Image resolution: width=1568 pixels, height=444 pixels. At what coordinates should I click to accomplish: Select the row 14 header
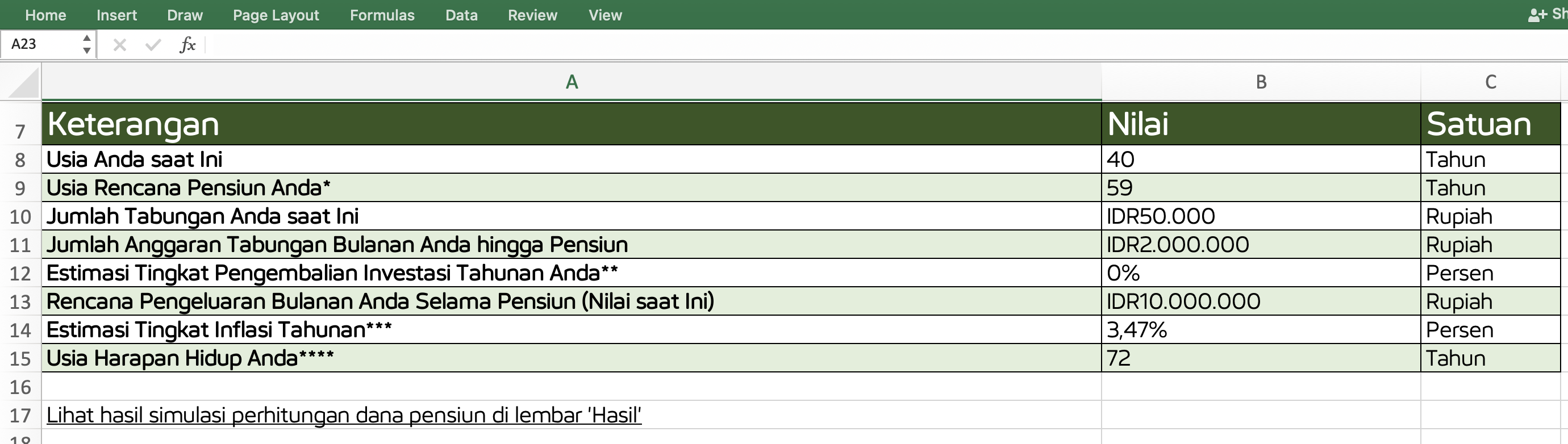tap(20, 330)
